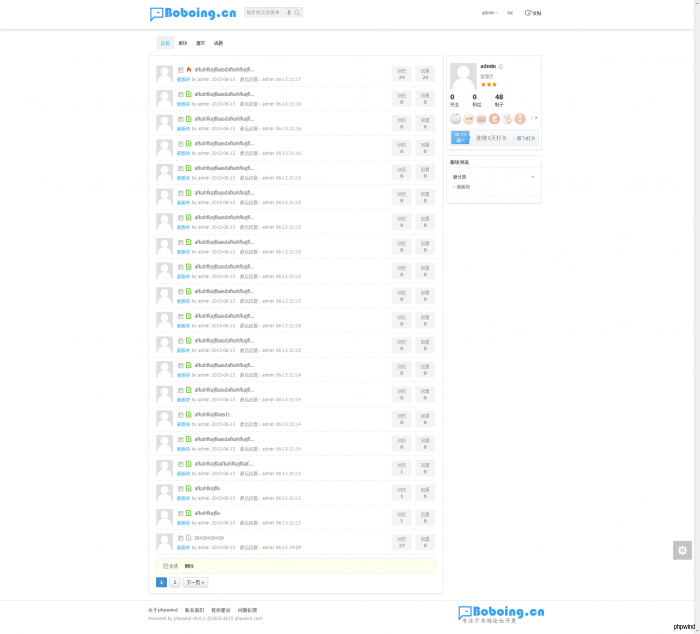The height and width of the screenshot is (634, 700).
Task: Click the search magnifier icon in header
Action: pyautogui.click(x=298, y=13)
